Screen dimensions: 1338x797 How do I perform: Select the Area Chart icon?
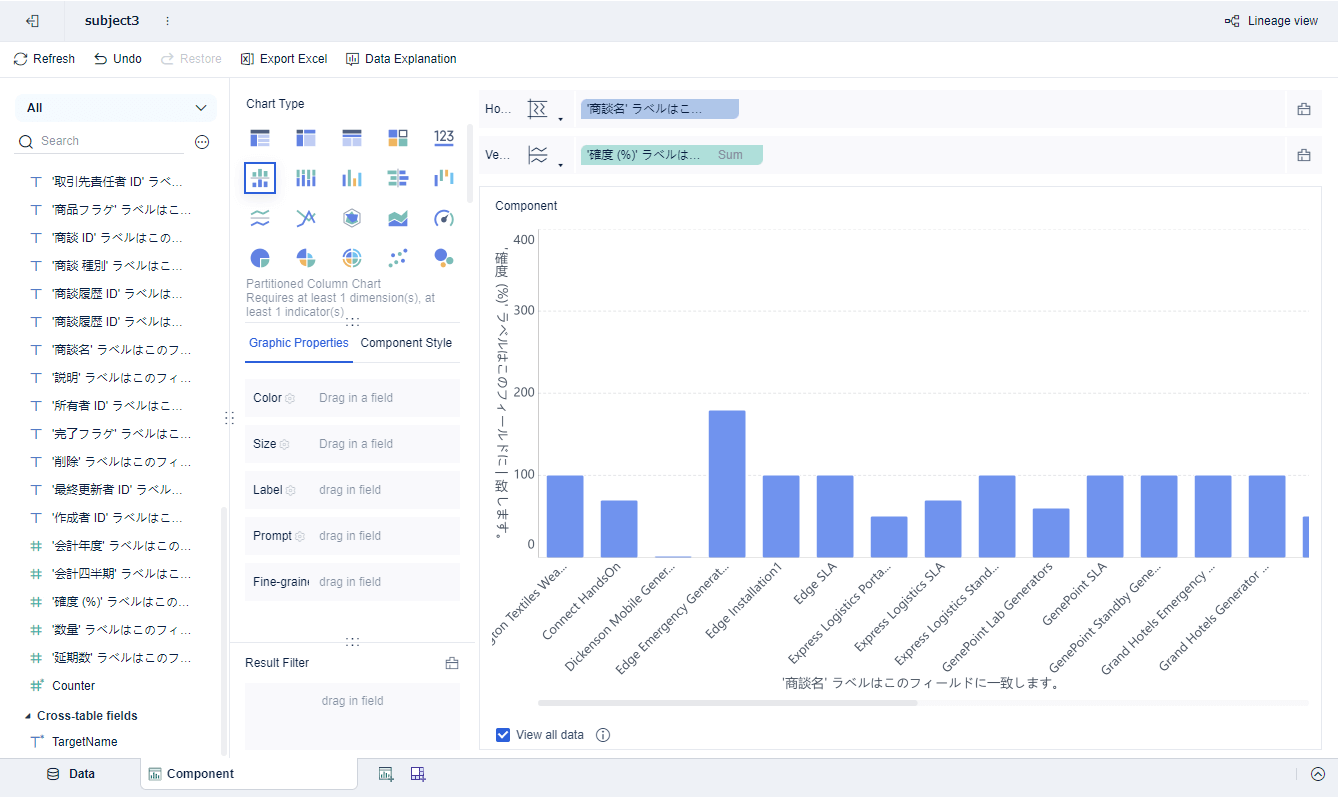(398, 218)
